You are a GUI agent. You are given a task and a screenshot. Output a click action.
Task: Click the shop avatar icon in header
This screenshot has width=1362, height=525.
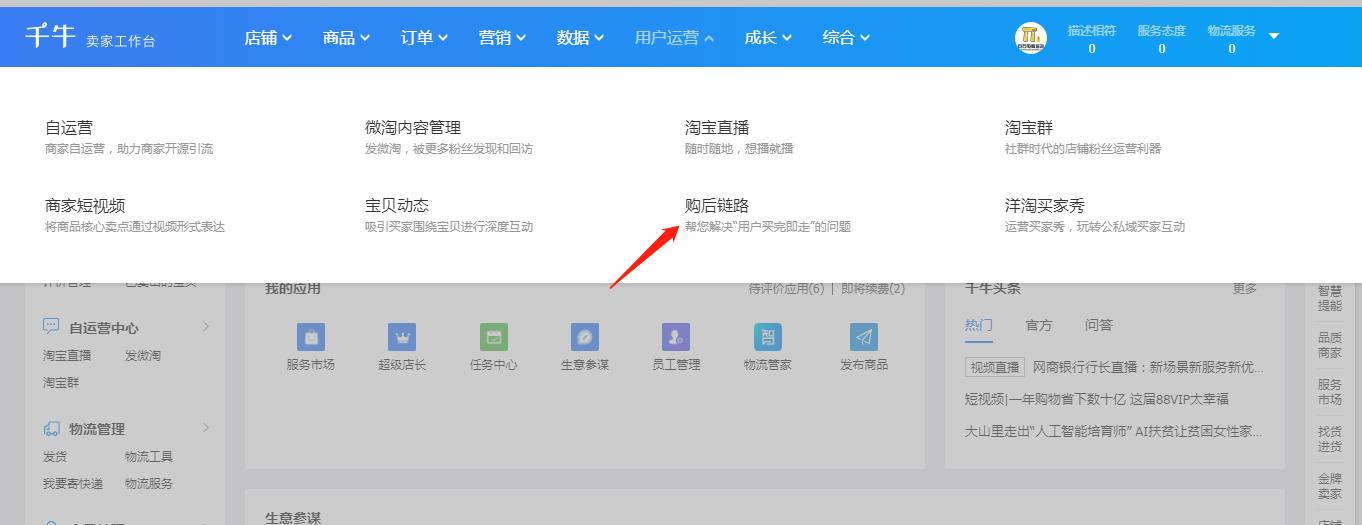pyautogui.click(x=1030, y=38)
